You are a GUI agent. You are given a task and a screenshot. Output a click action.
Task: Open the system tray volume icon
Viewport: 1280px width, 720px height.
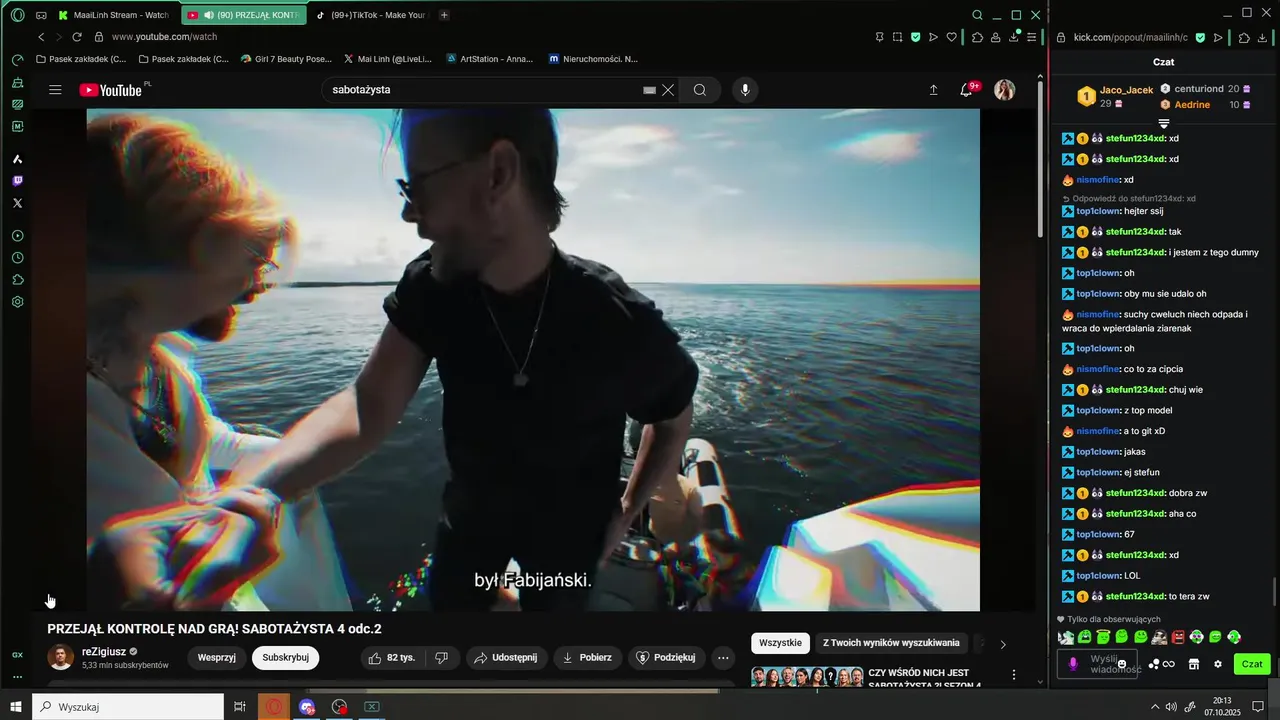coord(1172,707)
